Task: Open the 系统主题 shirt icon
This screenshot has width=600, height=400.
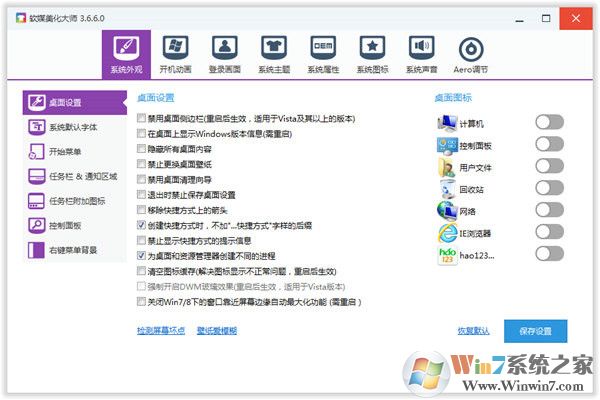Action: point(274,48)
